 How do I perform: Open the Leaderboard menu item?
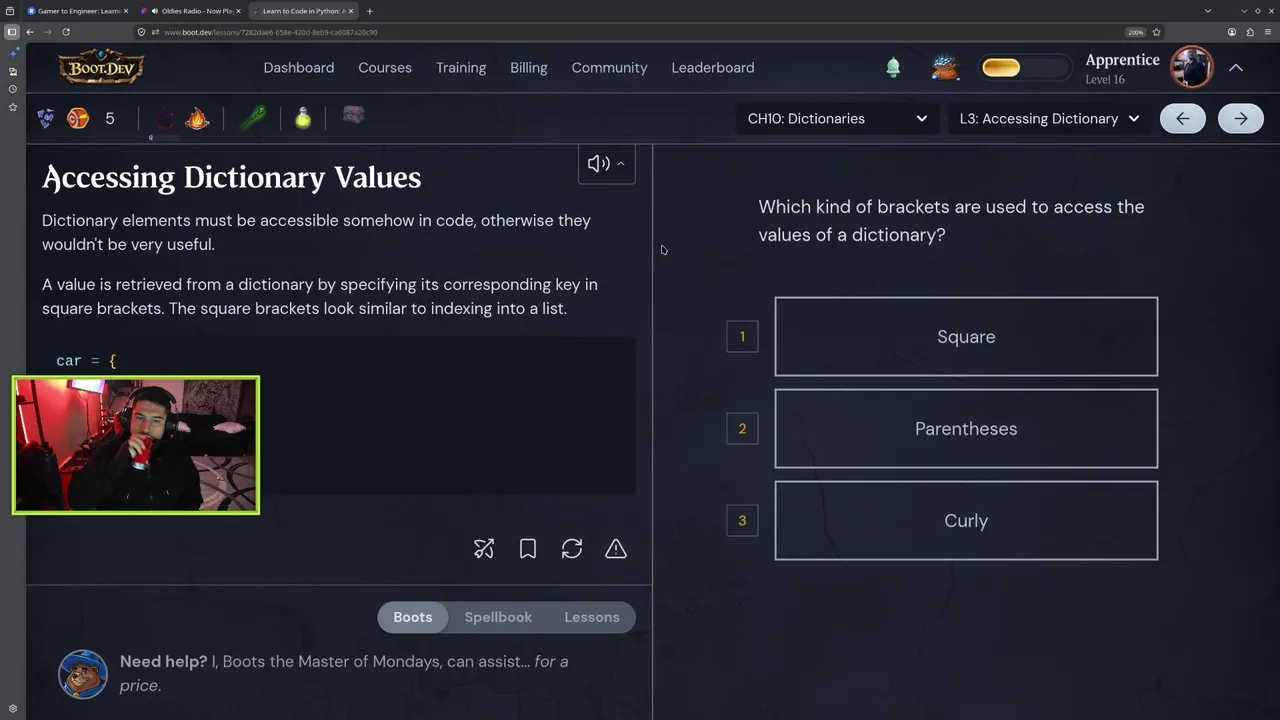point(713,68)
